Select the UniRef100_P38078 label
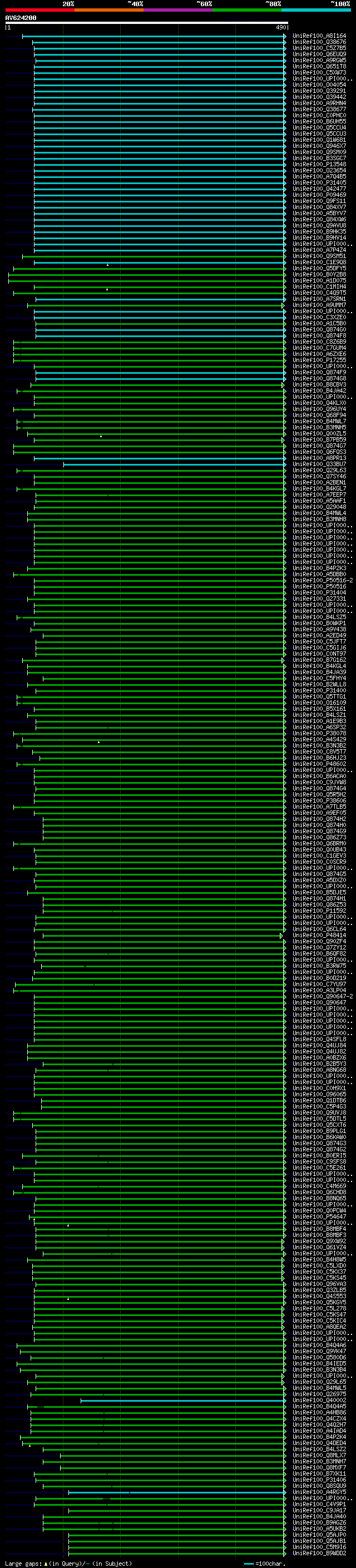The width and height of the screenshot is (356, 1568). click(319, 733)
